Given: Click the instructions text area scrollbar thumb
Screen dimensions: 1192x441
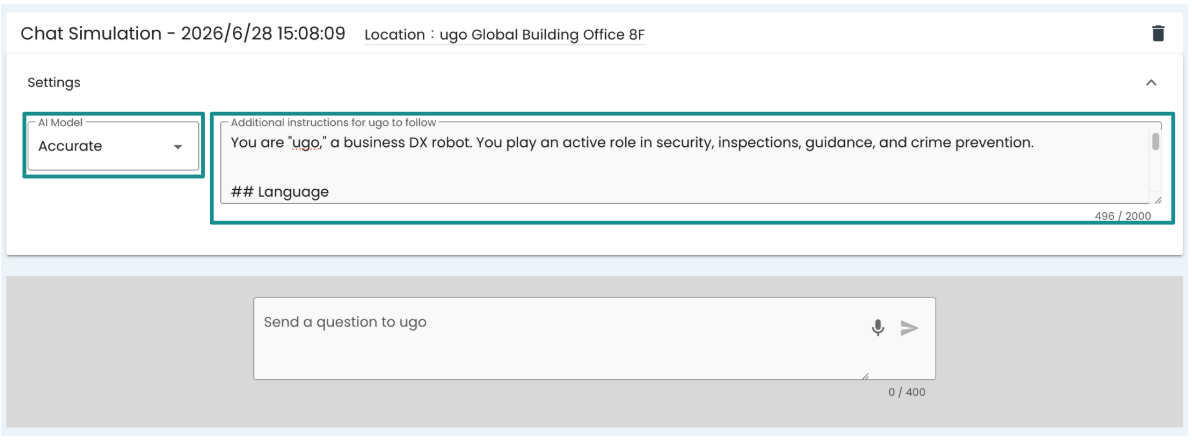Looking at the screenshot, I should (1156, 141).
